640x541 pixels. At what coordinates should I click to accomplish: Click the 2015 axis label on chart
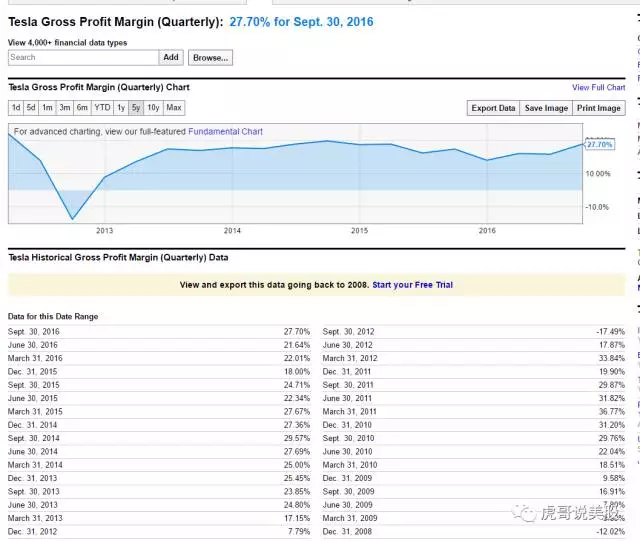tap(360, 231)
